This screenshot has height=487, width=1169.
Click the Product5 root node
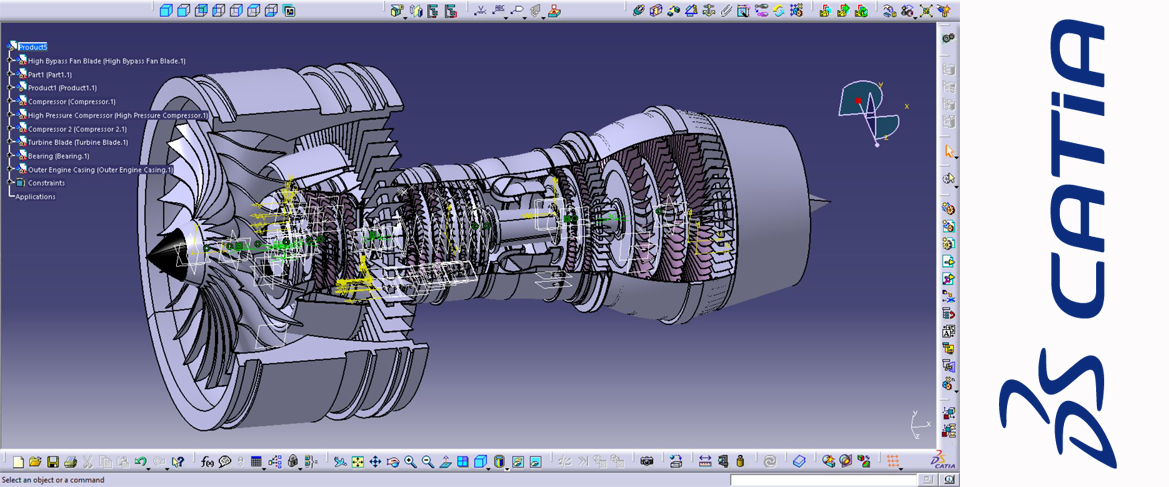tap(32, 47)
